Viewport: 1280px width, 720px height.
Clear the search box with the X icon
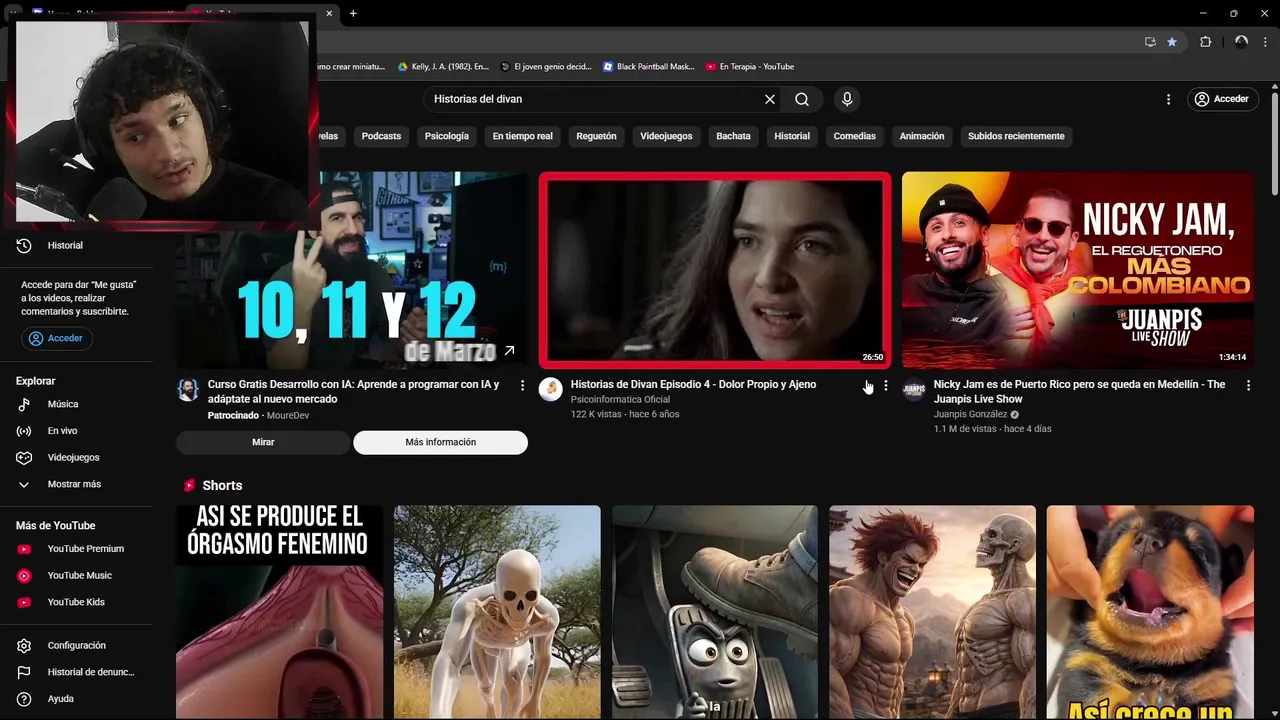pos(770,99)
